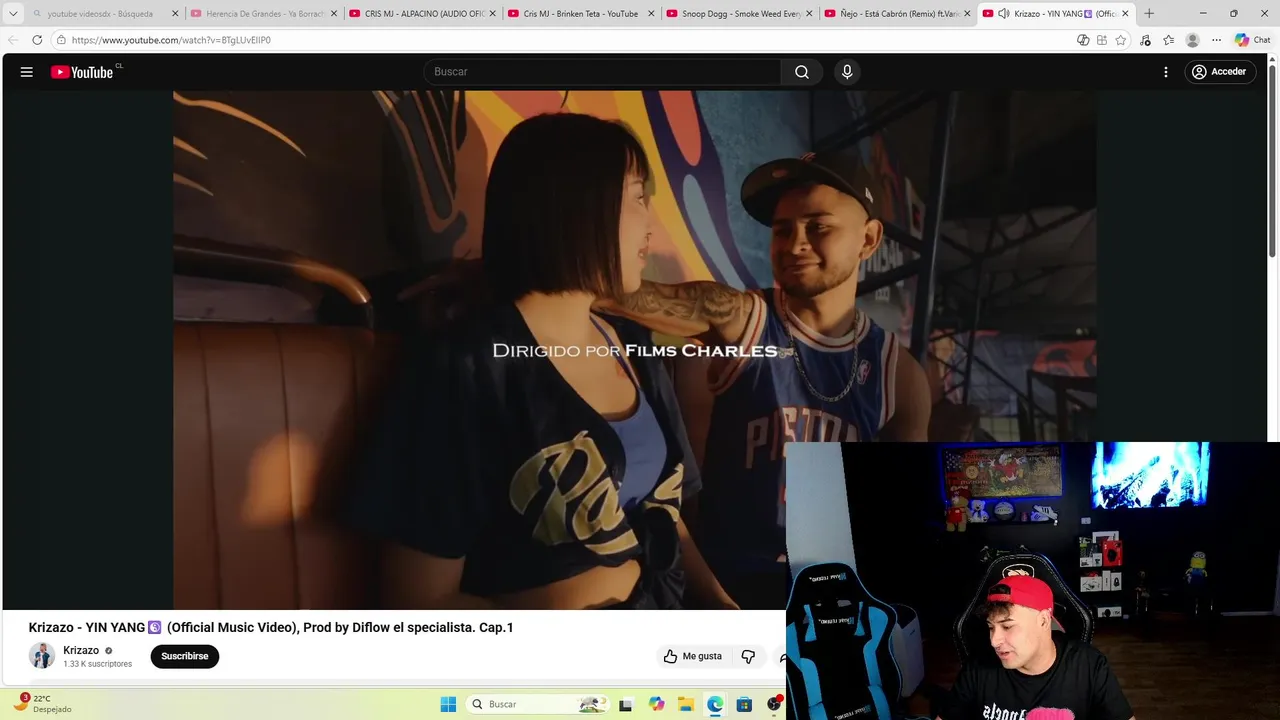Open Microsoft Store from the taskbar
Image resolution: width=1280 pixels, height=720 pixels.
tap(744, 704)
